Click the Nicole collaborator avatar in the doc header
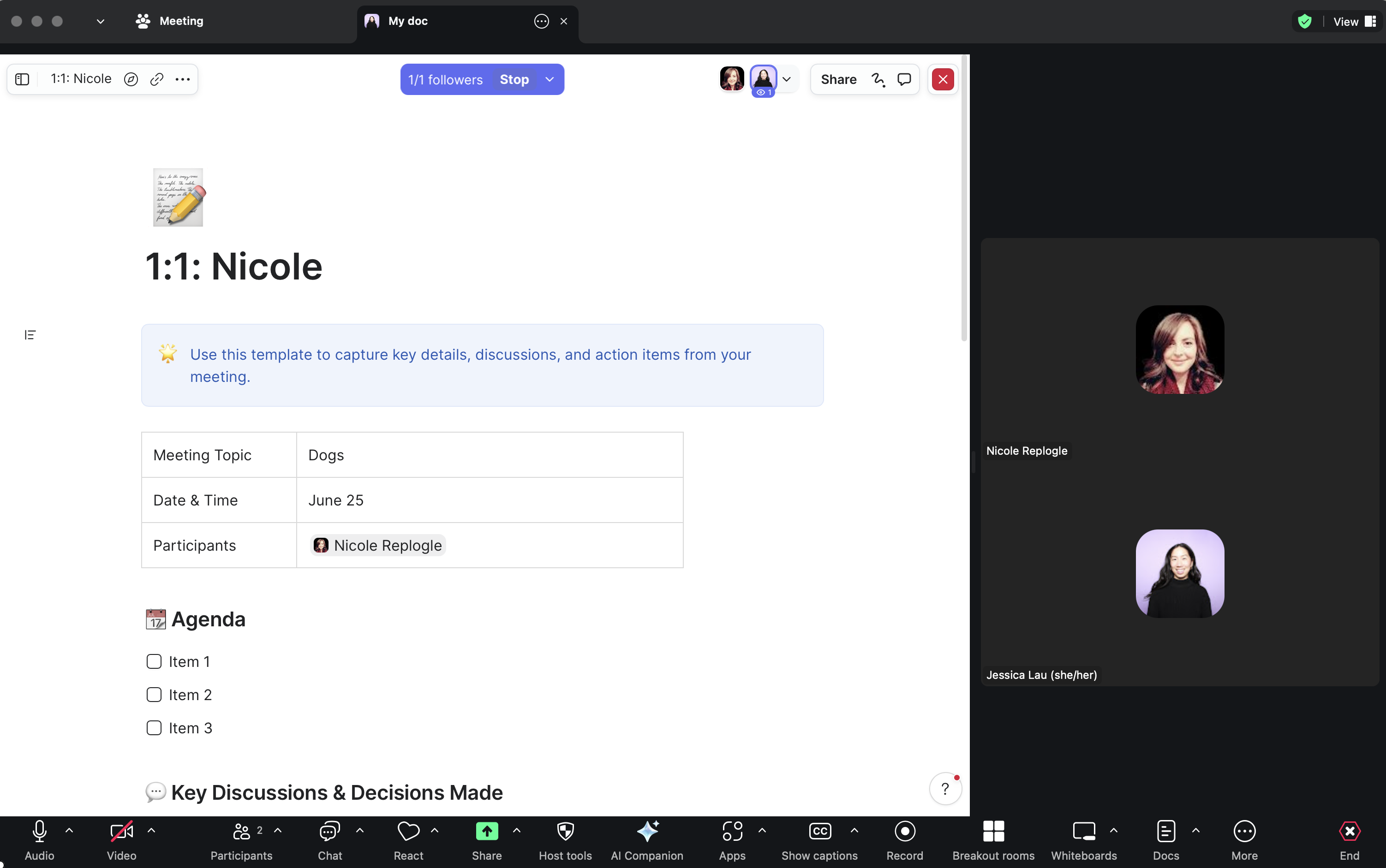 732,79
